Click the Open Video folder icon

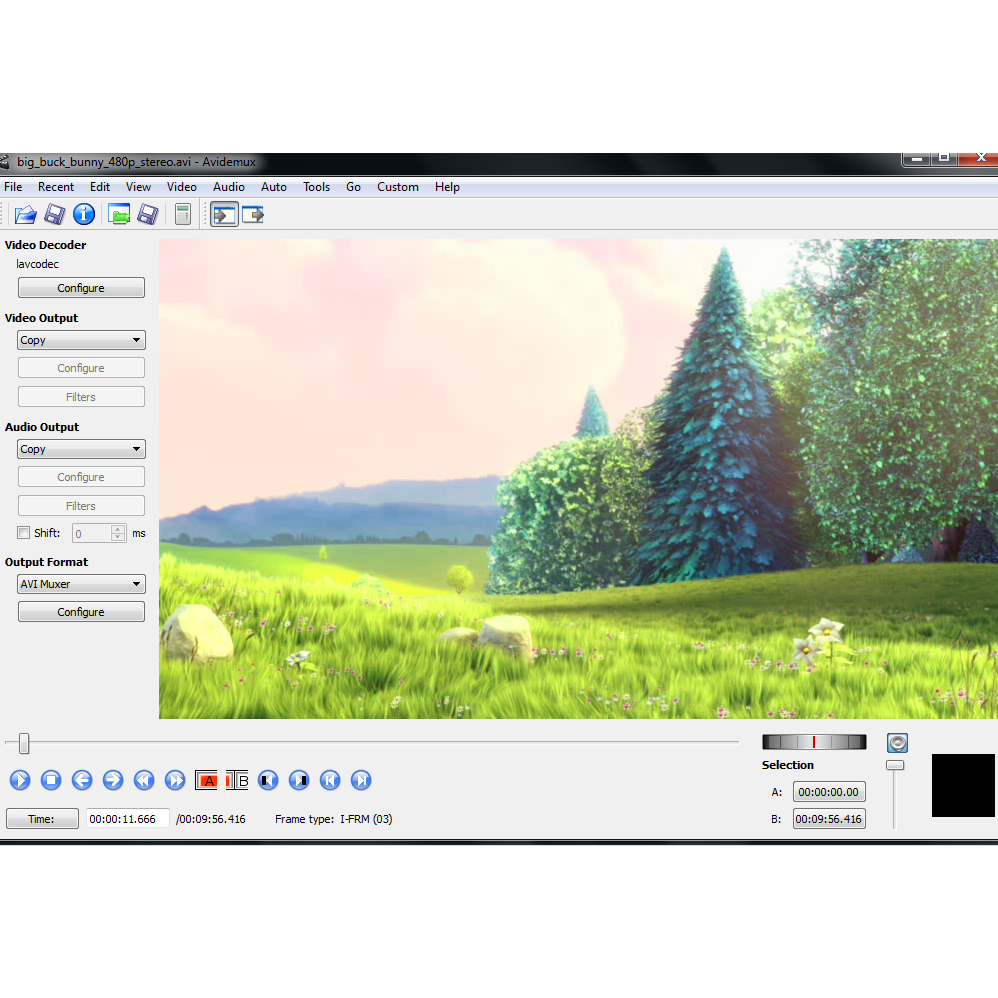[x=25, y=214]
